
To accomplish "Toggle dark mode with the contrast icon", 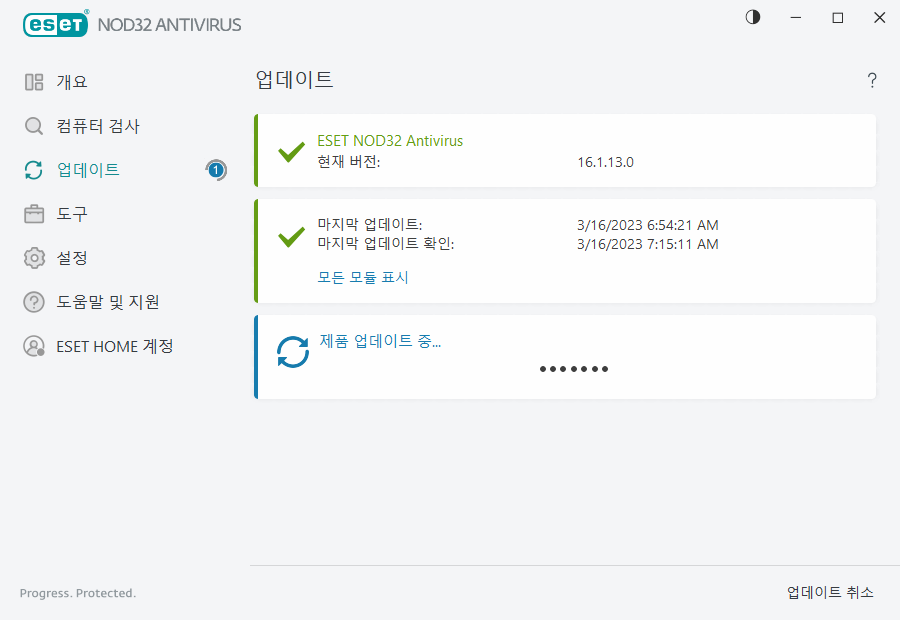I will (x=751, y=17).
